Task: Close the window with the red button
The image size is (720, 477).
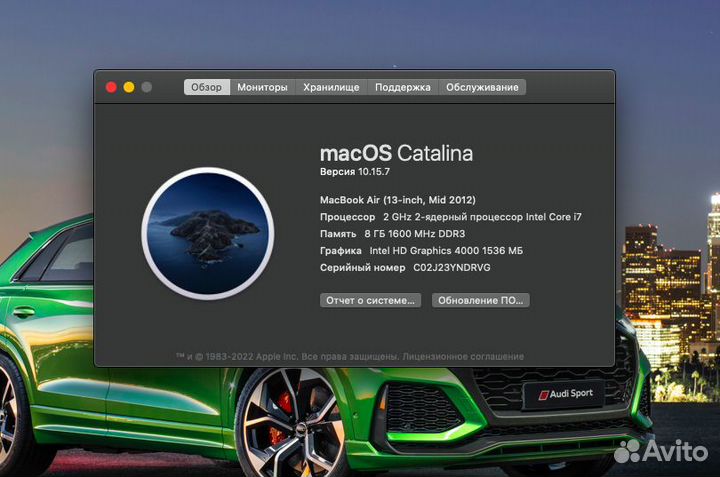Action: click(x=111, y=87)
